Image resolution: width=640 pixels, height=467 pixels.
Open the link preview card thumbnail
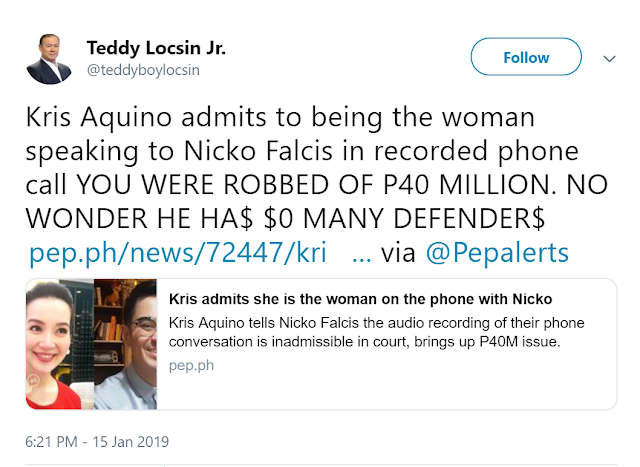(91, 343)
